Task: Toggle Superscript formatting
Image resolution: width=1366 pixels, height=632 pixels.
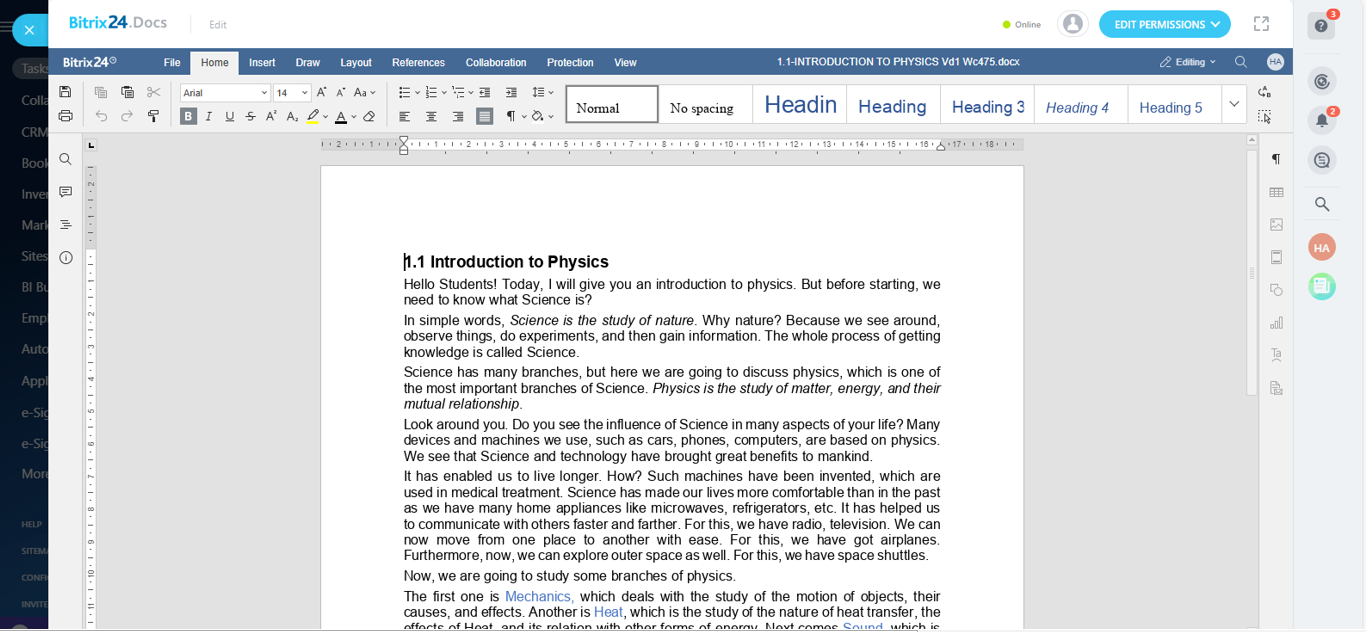Action: pos(271,116)
